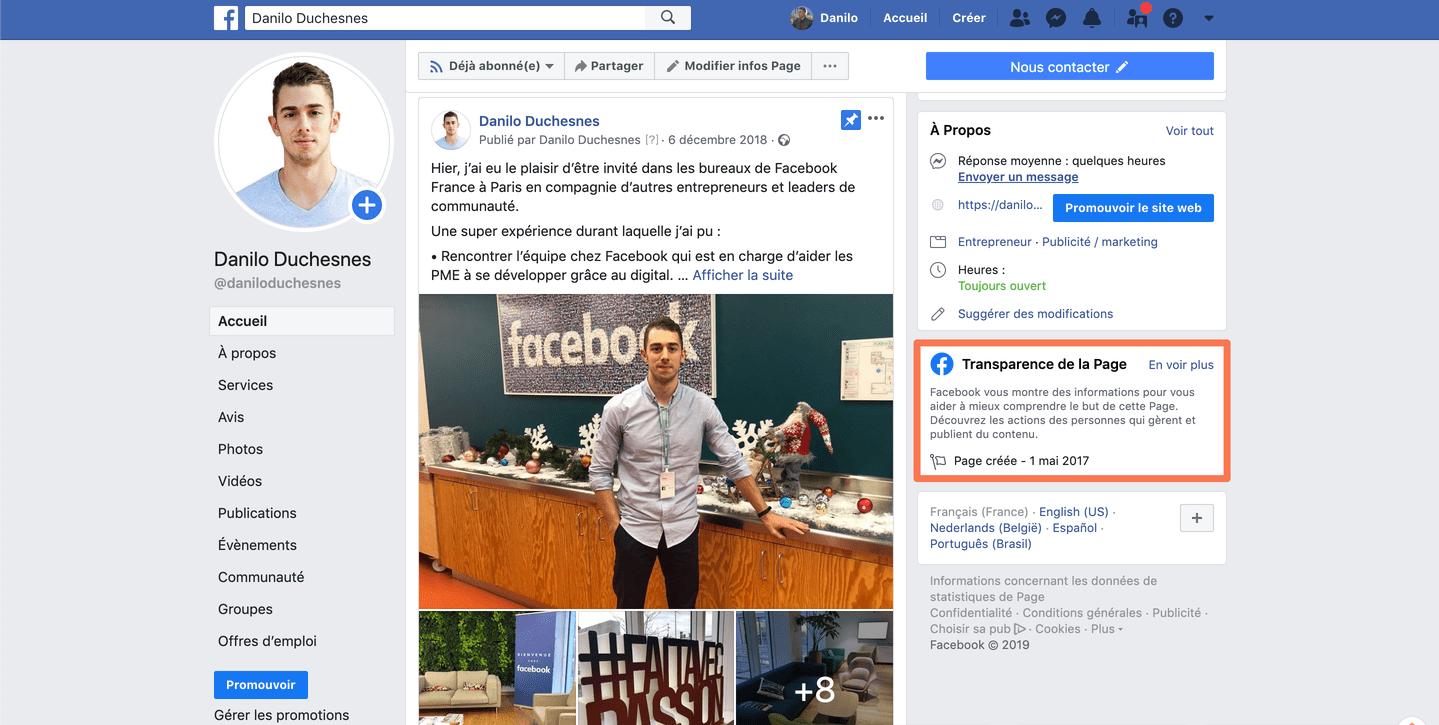This screenshot has height=725, width=1439.
Task: Click the blue plus icon on profile picture
Action: pos(367,205)
